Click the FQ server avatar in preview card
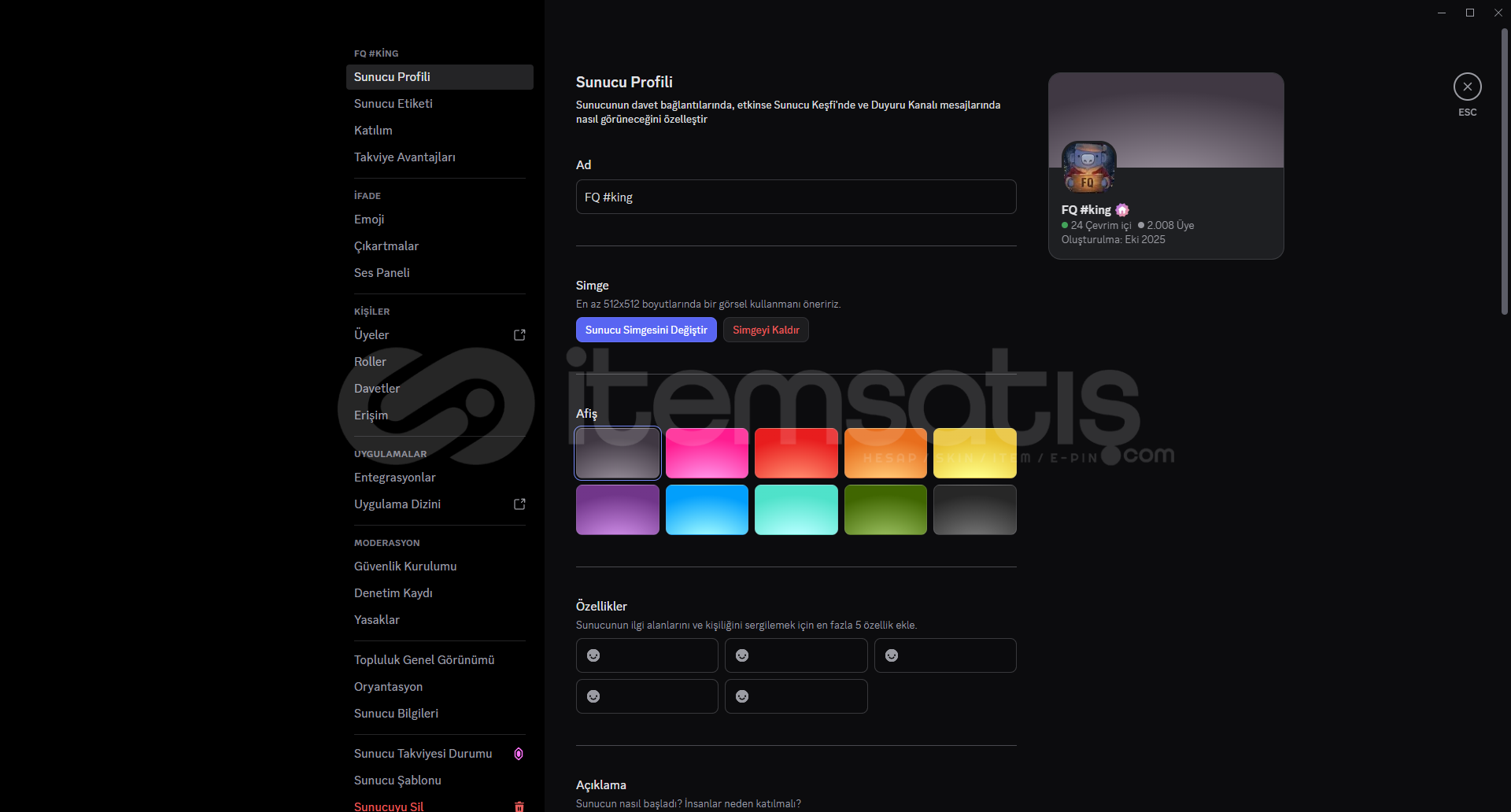1511x812 pixels. [1088, 168]
